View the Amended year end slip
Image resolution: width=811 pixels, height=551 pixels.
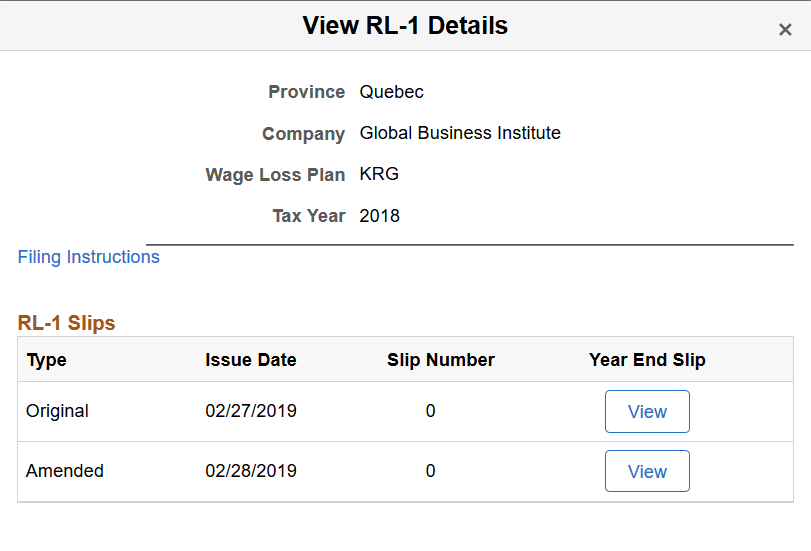[x=647, y=472]
